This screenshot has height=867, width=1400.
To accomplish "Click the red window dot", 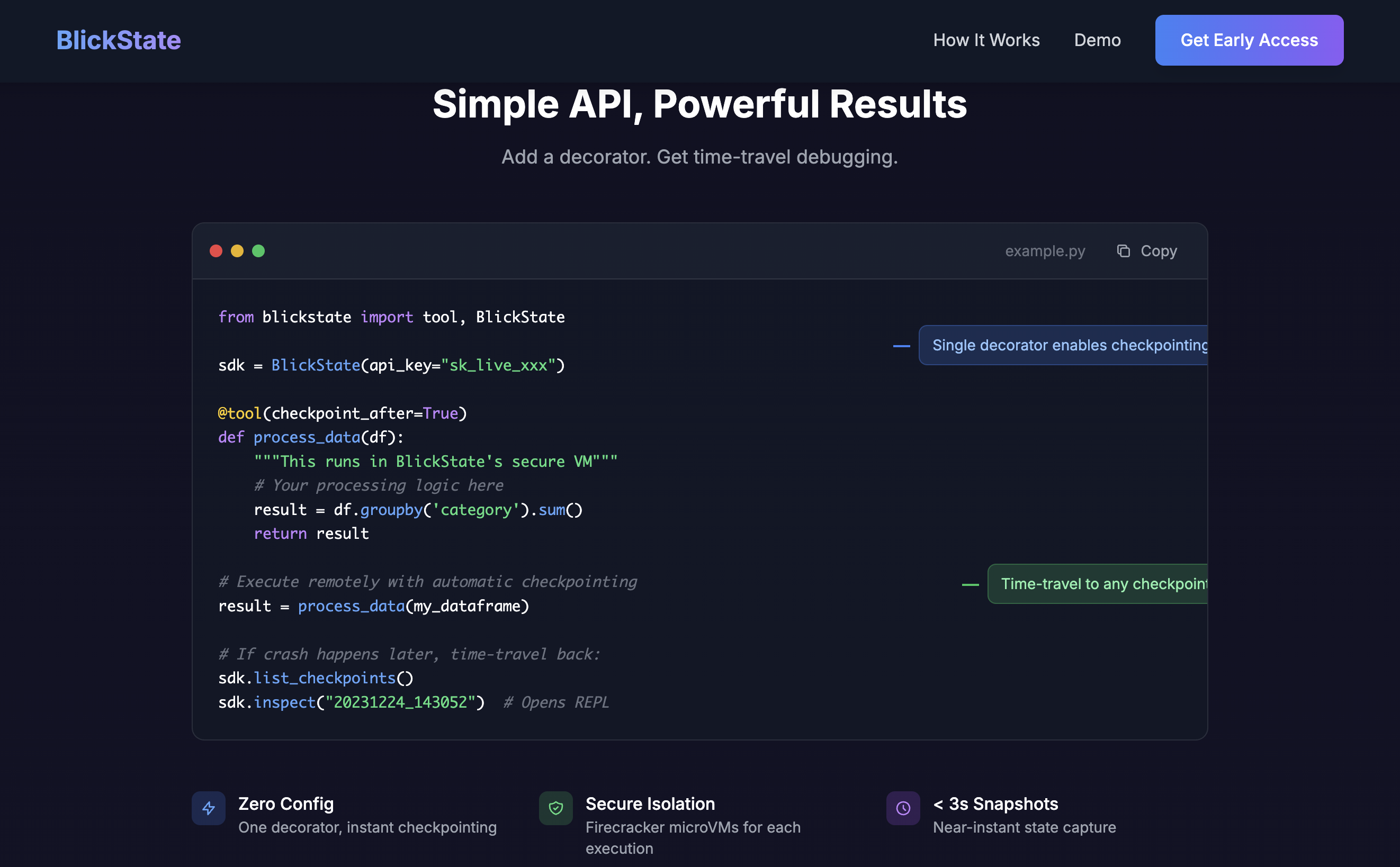I will tap(216, 251).
